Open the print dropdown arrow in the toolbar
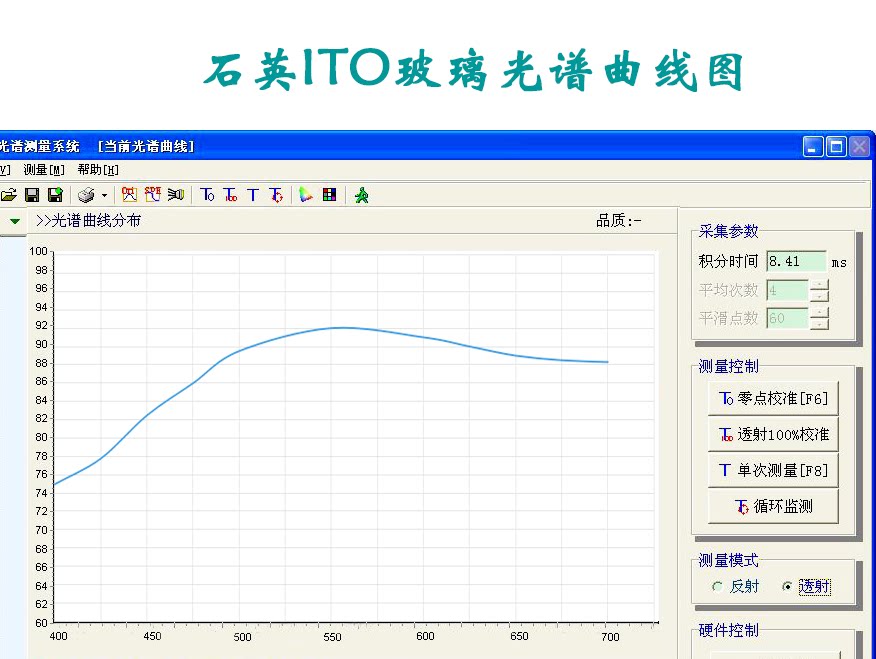The height and width of the screenshot is (659, 876). tap(104, 195)
